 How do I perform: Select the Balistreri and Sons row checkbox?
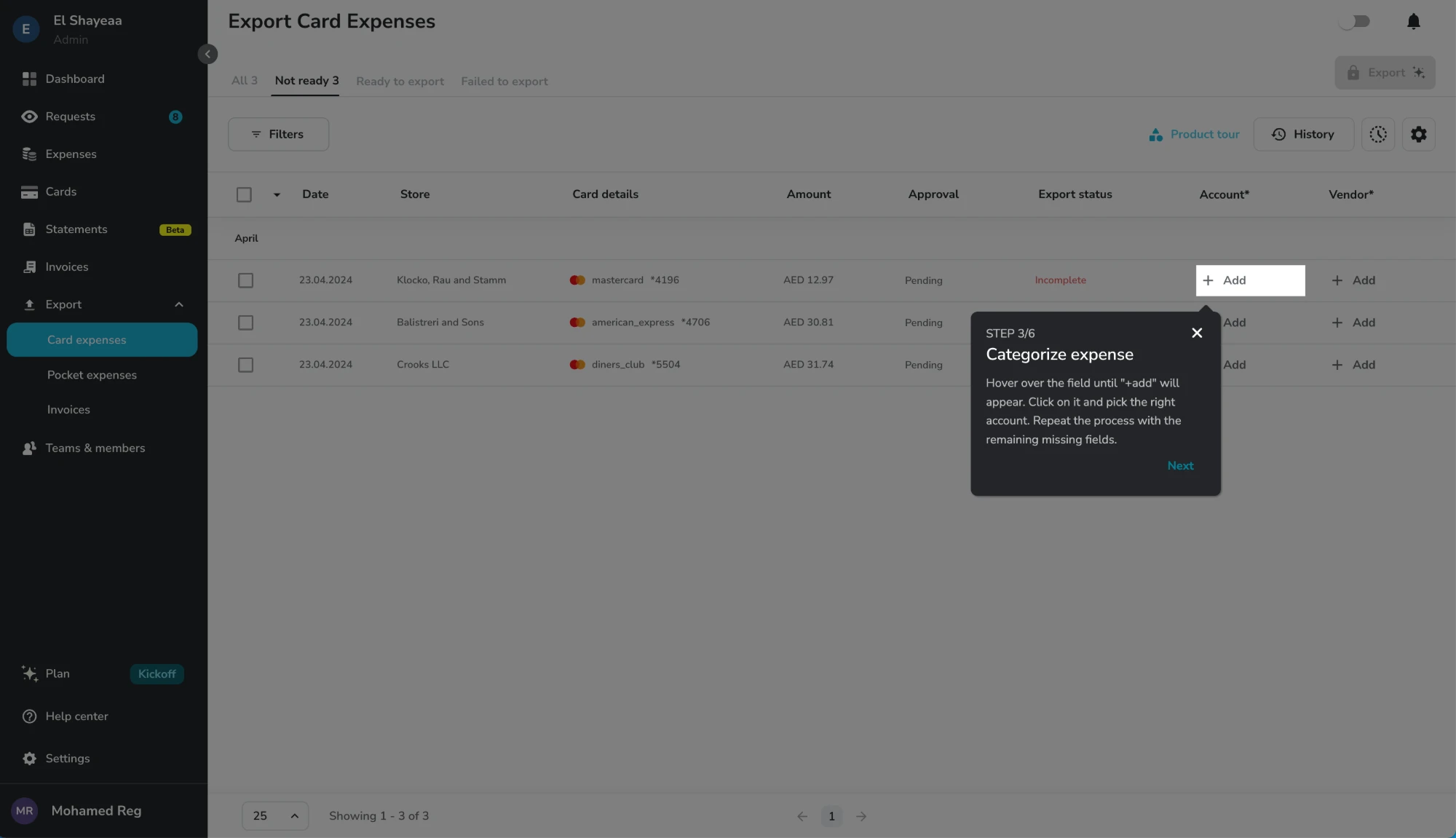coord(245,323)
